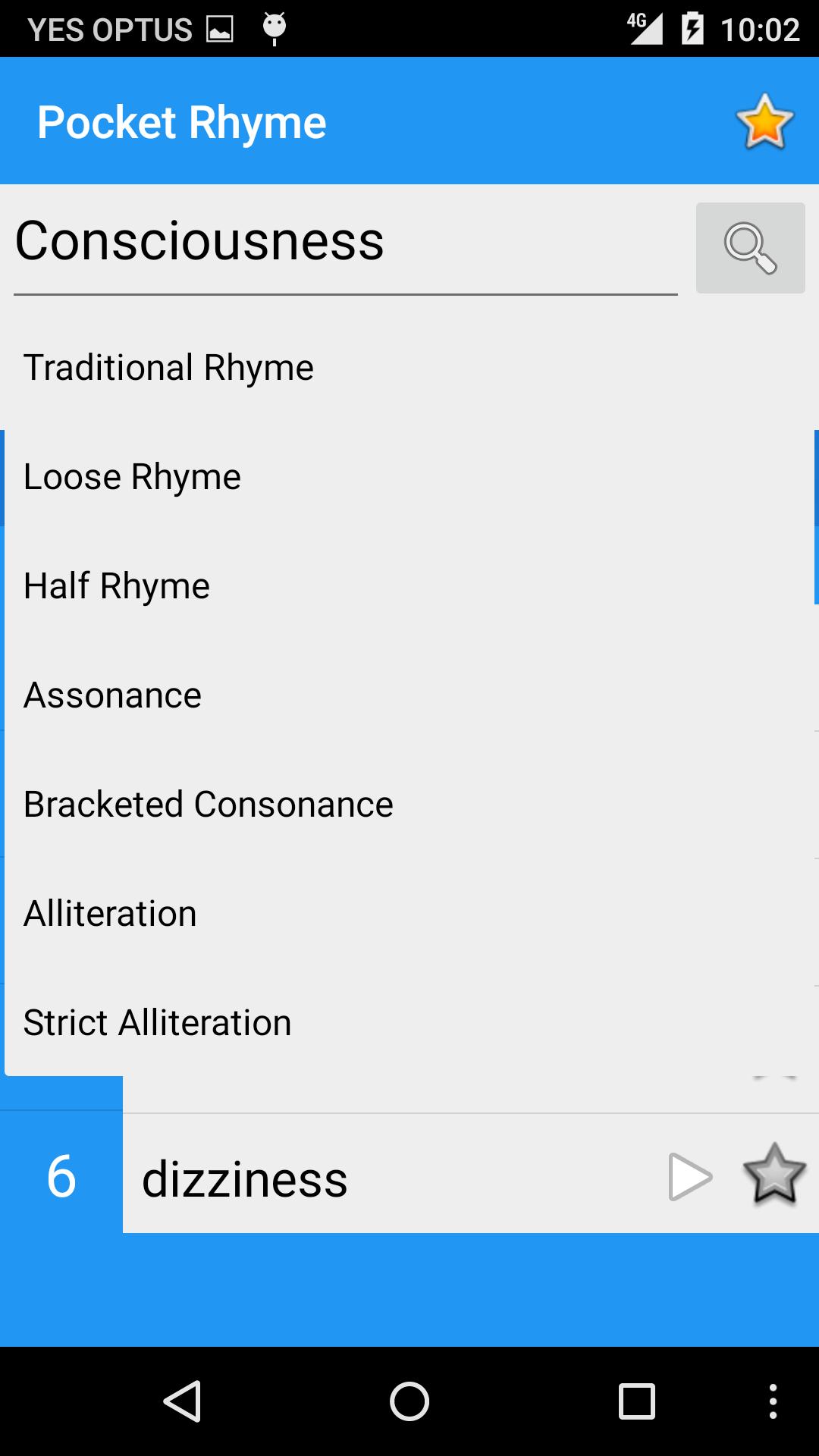The width and height of the screenshot is (819, 1456).
Task: Open recent apps with the square button
Action: 636,1401
